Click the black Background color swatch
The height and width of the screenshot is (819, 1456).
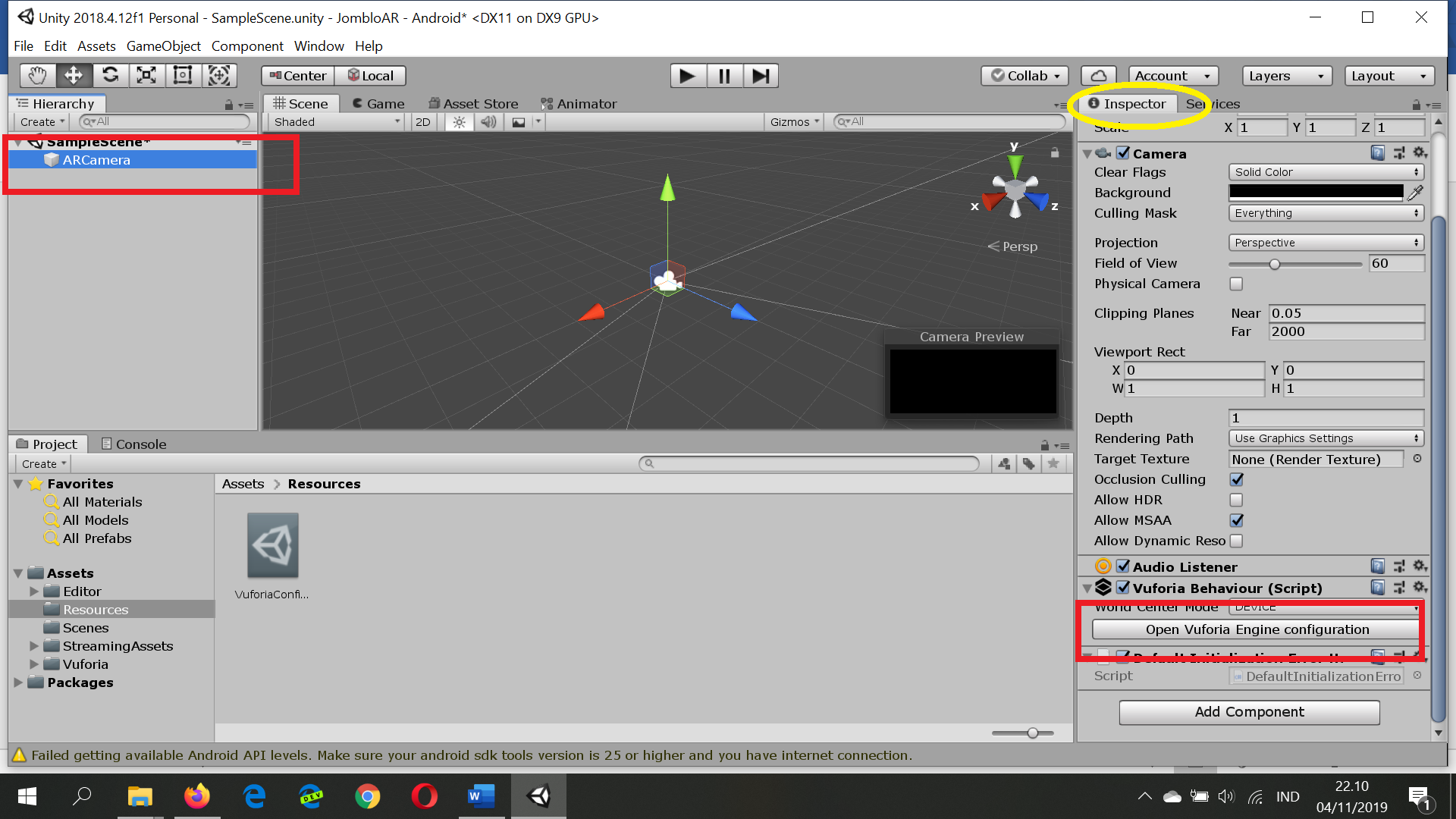point(1316,193)
